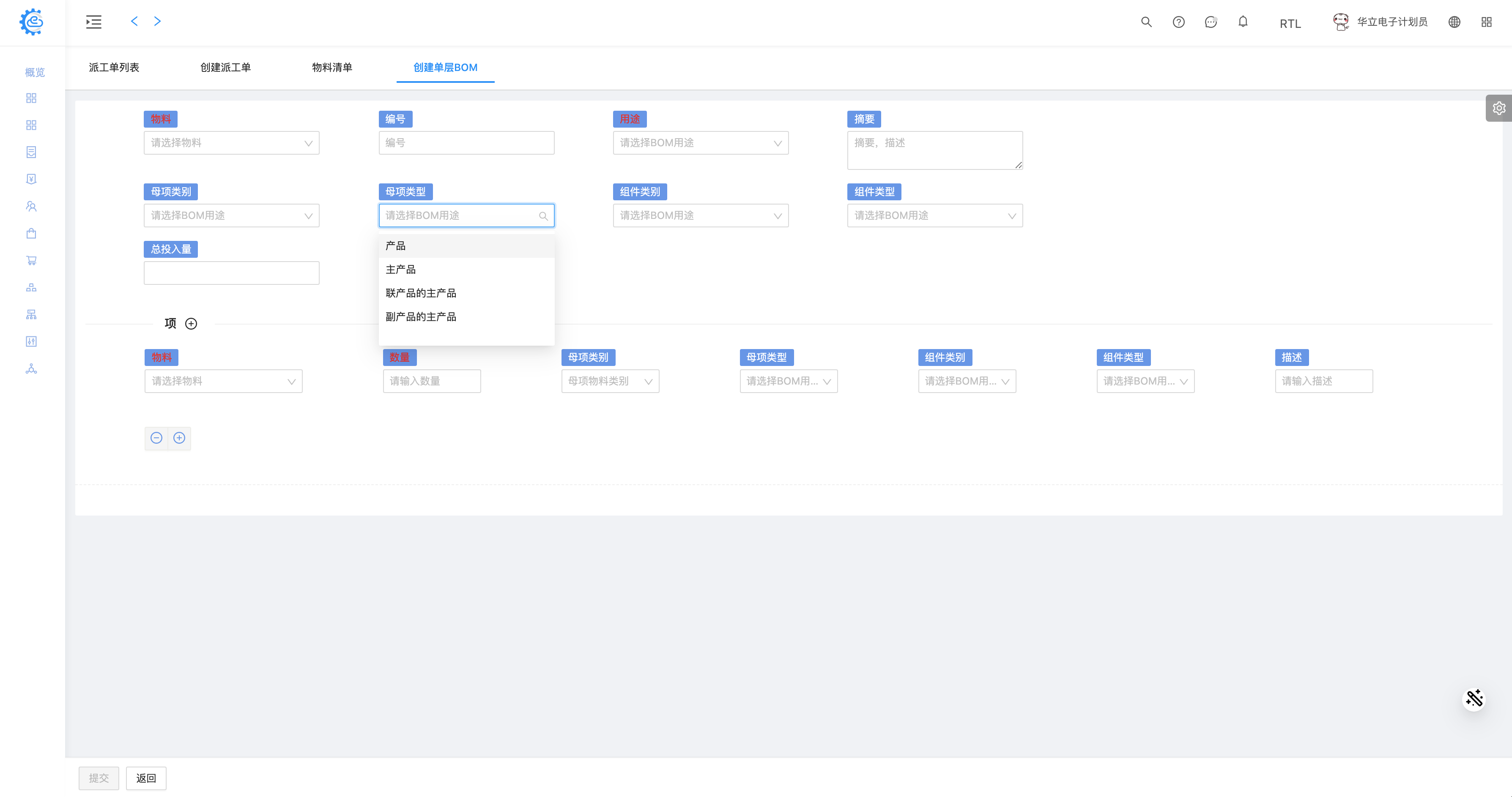Image resolution: width=1512 pixels, height=797 pixels.
Task: Switch to the 物料清单 tab
Action: click(x=331, y=68)
